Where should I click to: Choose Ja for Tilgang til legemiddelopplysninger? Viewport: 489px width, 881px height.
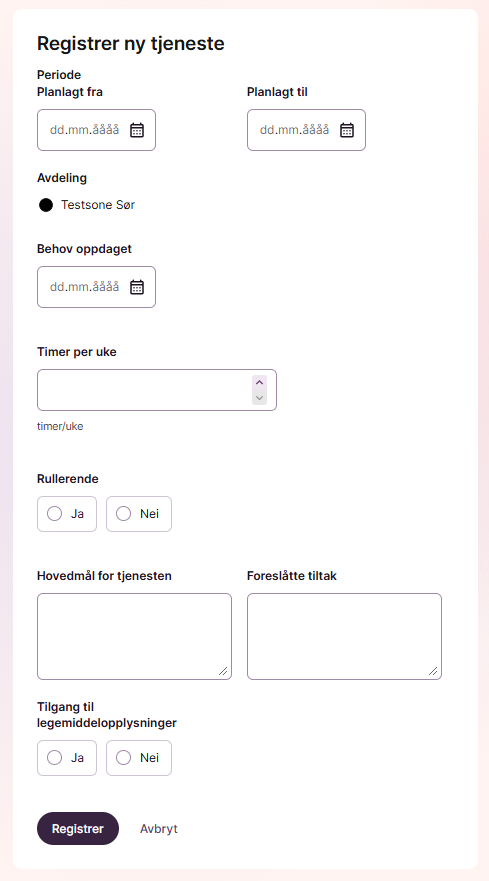tap(67, 758)
